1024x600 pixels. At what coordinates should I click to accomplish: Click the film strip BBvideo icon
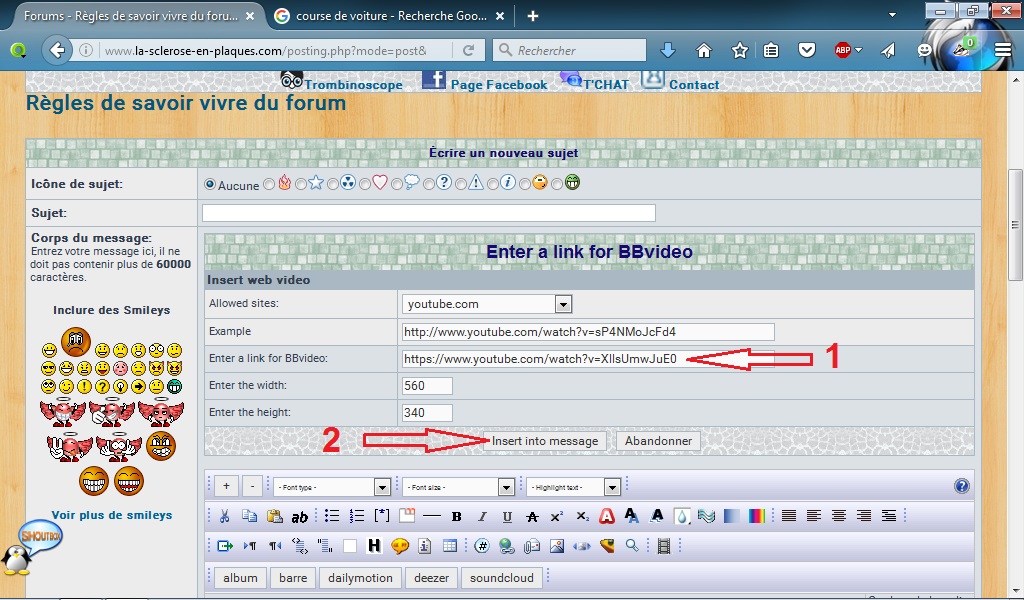pos(664,546)
